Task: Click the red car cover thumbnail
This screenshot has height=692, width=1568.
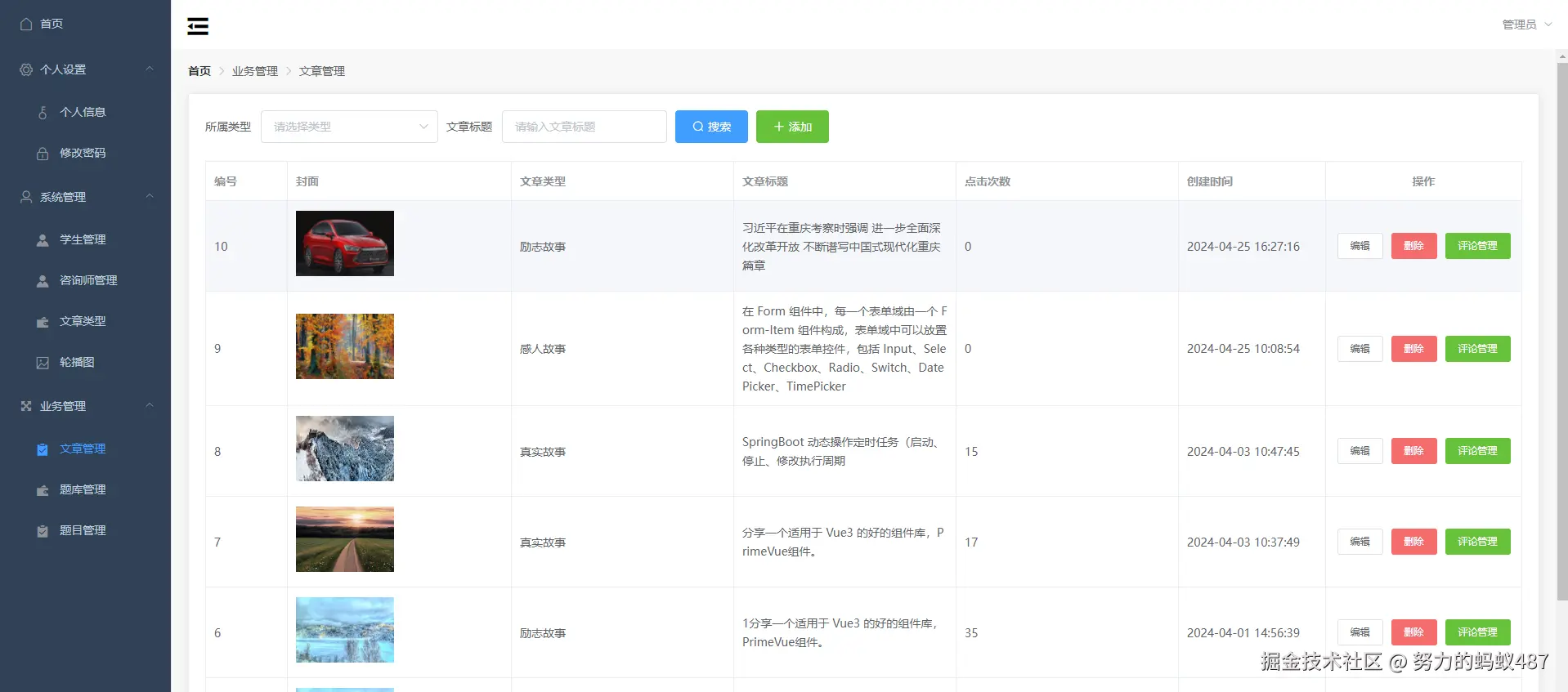Action: 345,243
